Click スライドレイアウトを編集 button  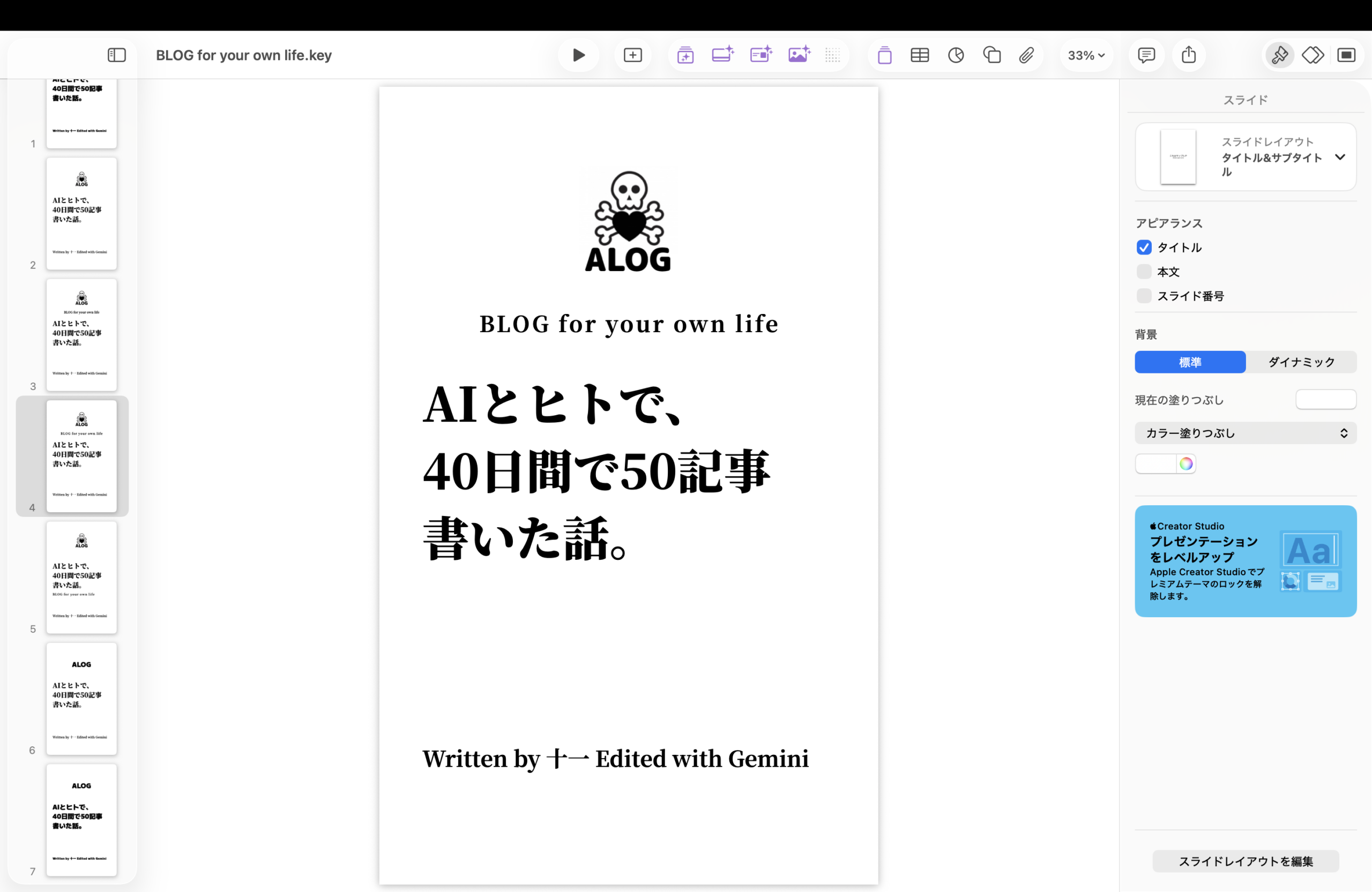[1245, 861]
